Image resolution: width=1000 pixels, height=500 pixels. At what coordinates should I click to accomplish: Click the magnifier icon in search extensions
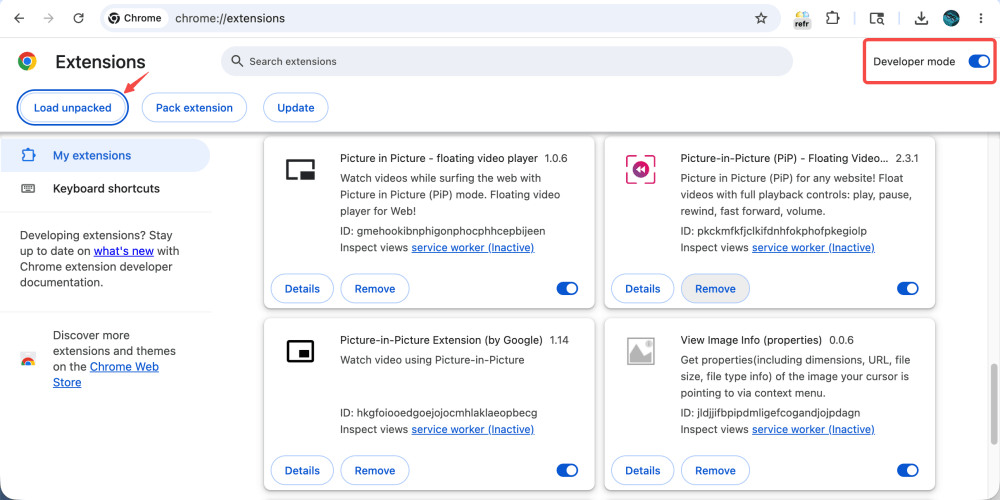[x=237, y=61]
